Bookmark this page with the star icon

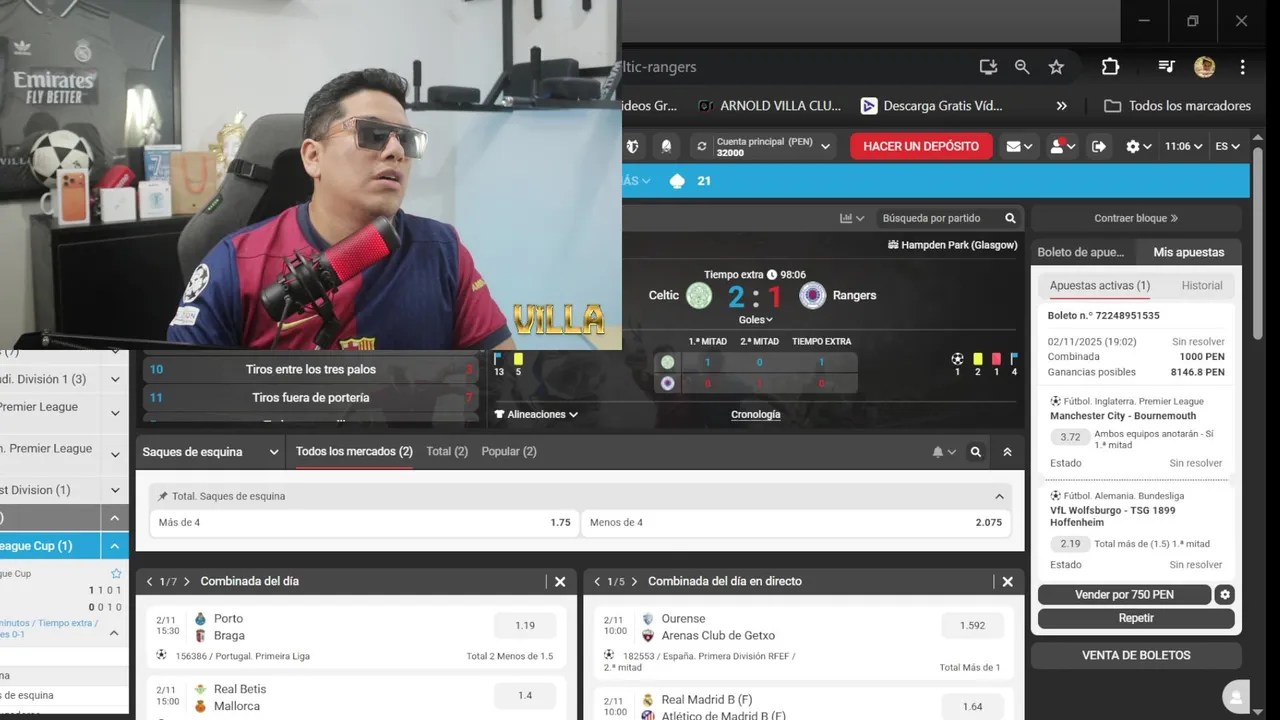(x=1056, y=67)
